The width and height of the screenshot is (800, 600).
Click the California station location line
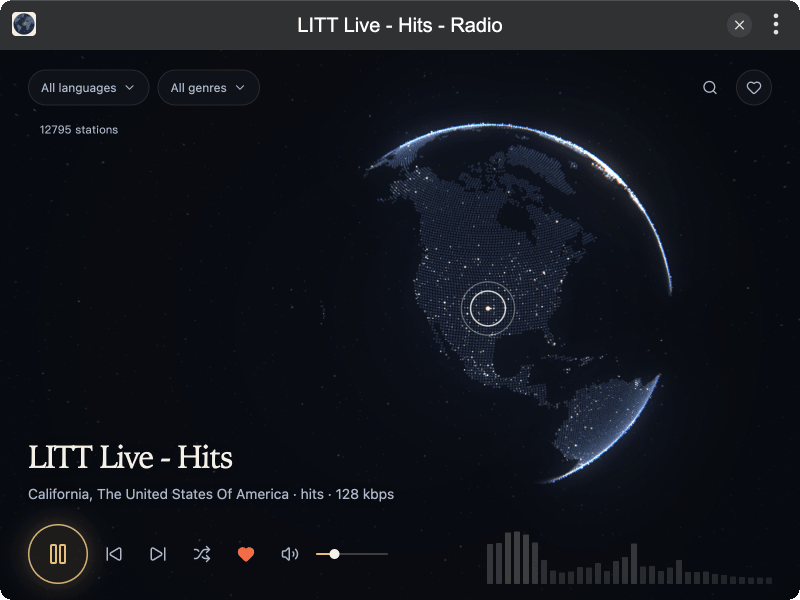pyautogui.click(x=211, y=494)
